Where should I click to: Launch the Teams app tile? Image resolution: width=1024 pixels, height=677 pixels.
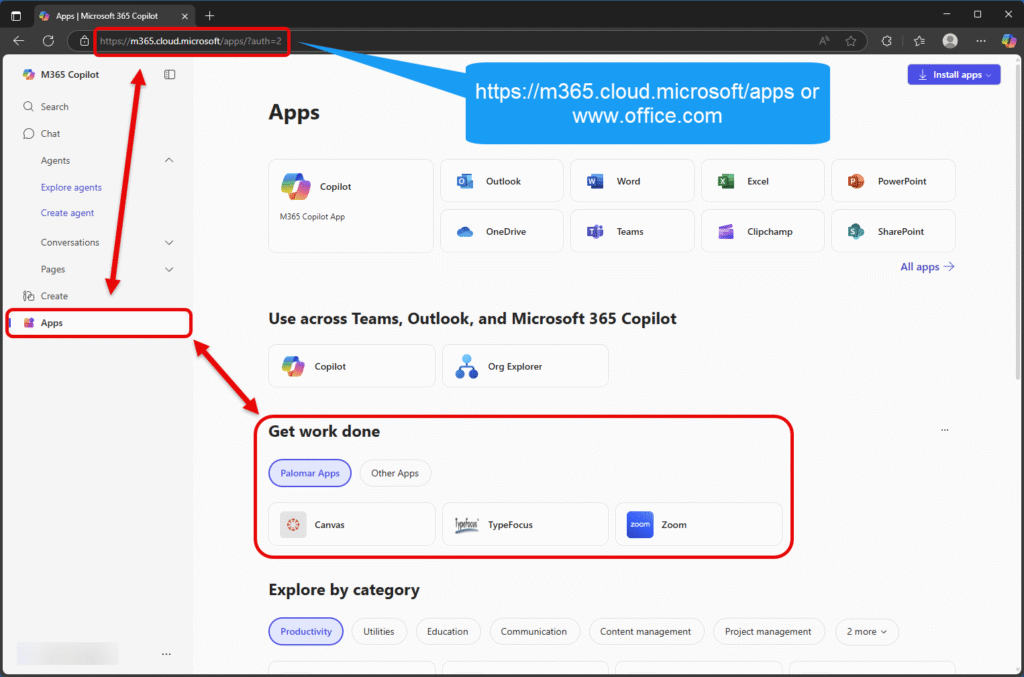[x=632, y=231]
